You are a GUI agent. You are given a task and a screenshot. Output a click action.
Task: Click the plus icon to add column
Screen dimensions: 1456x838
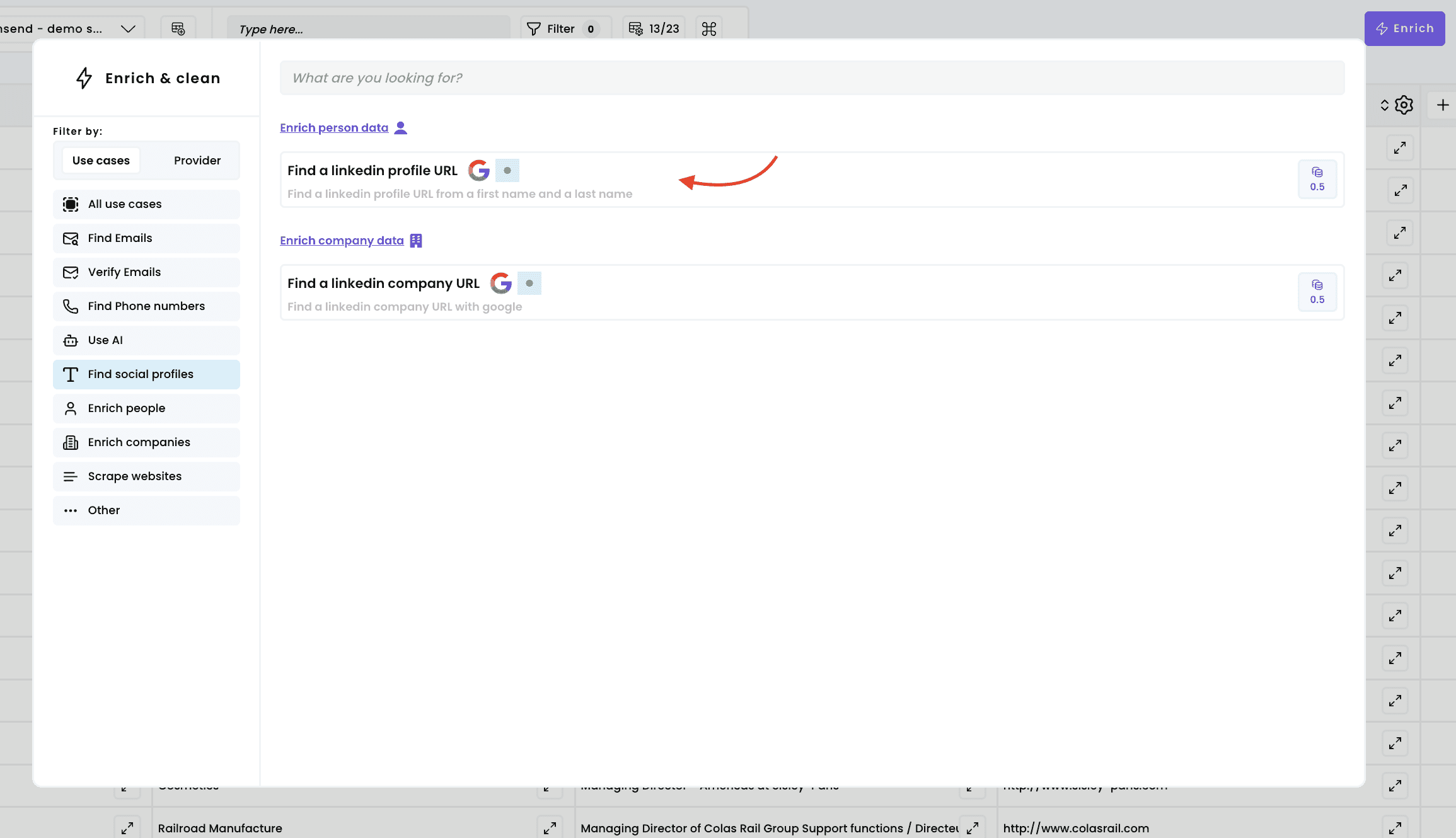1442,105
